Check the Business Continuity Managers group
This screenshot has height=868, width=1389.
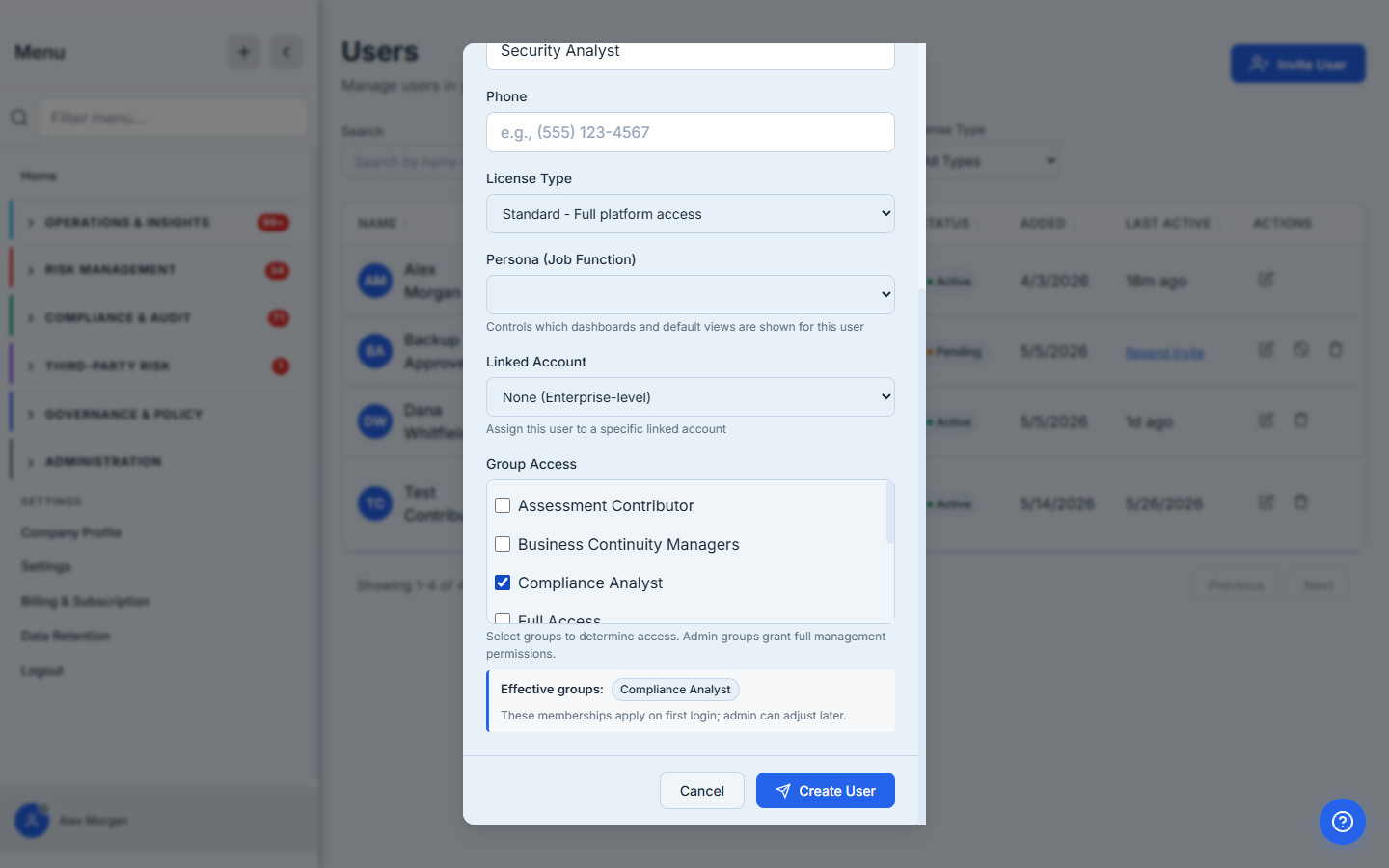[503, 544]
